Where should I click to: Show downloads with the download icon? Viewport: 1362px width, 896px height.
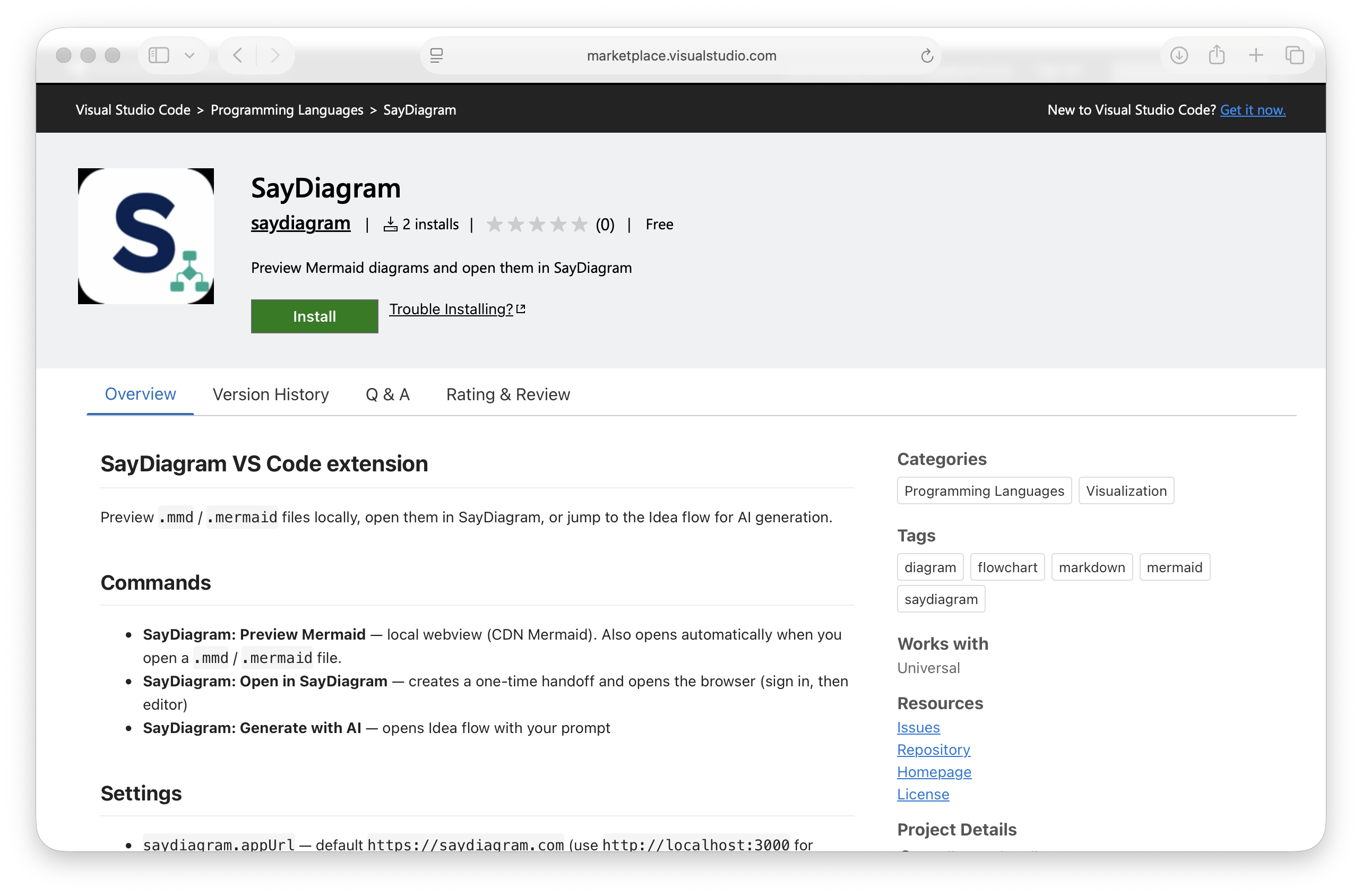pos(1179,56)
